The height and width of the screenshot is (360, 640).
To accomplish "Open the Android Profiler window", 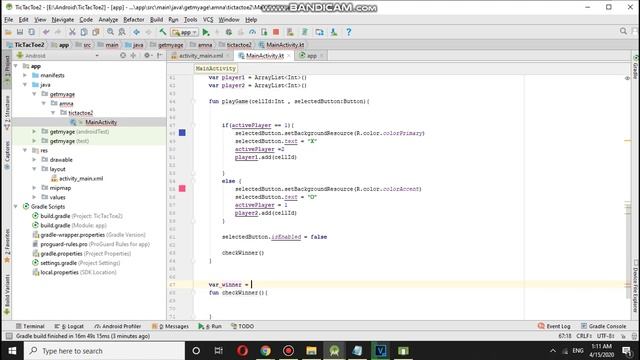I will click(118, 326).
